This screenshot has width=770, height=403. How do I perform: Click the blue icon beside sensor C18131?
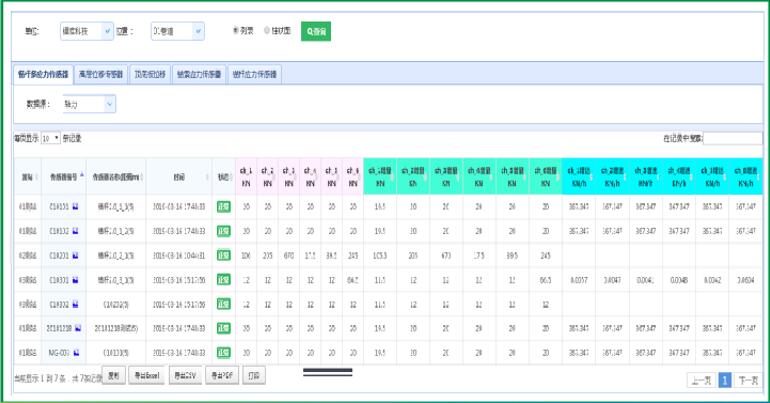click(76, 206)
